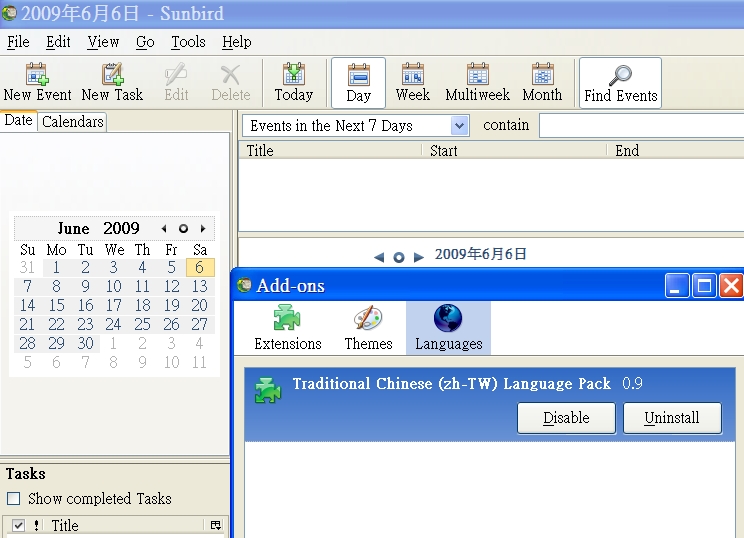Open the Go menu

pos(145,42)
